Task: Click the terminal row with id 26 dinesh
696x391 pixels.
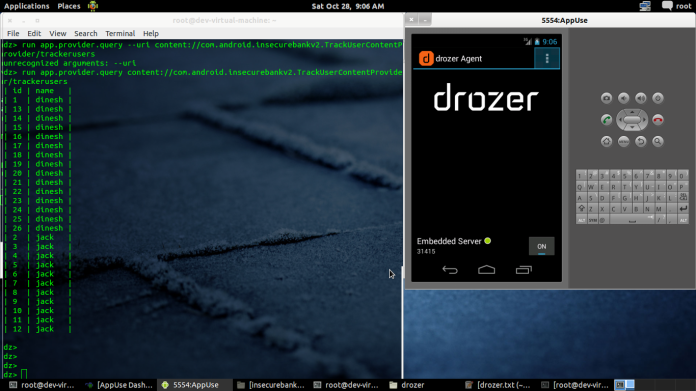Action: point(37,228)
